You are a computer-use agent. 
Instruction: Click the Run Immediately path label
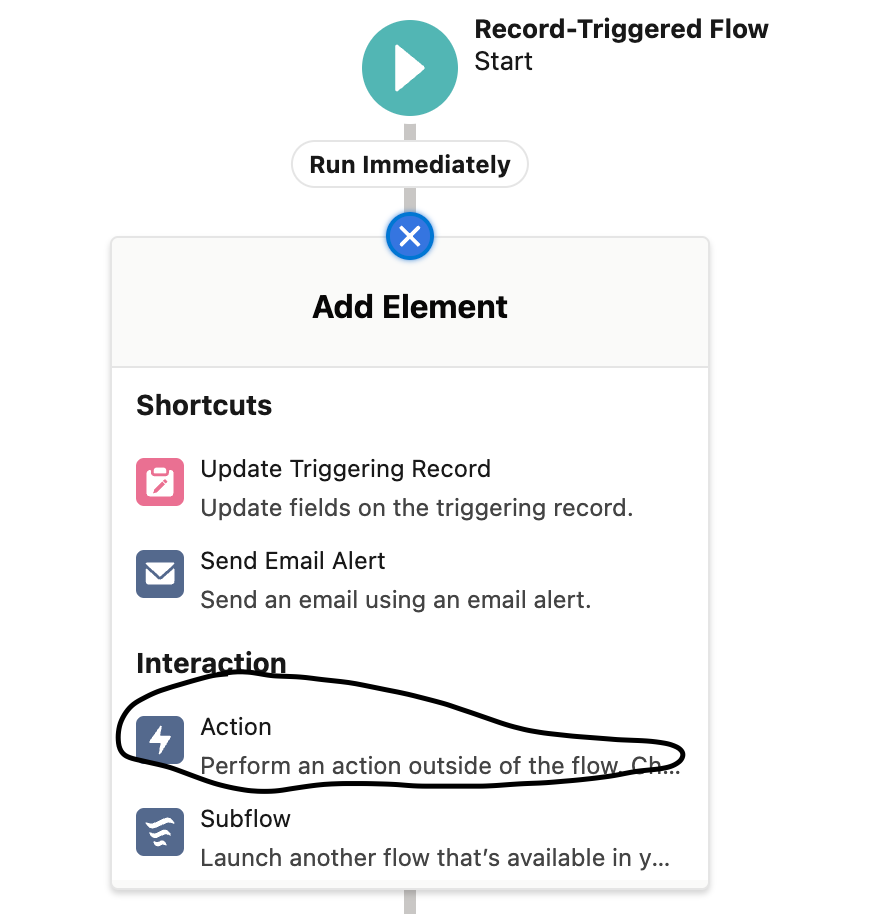[x=410, y=164]
